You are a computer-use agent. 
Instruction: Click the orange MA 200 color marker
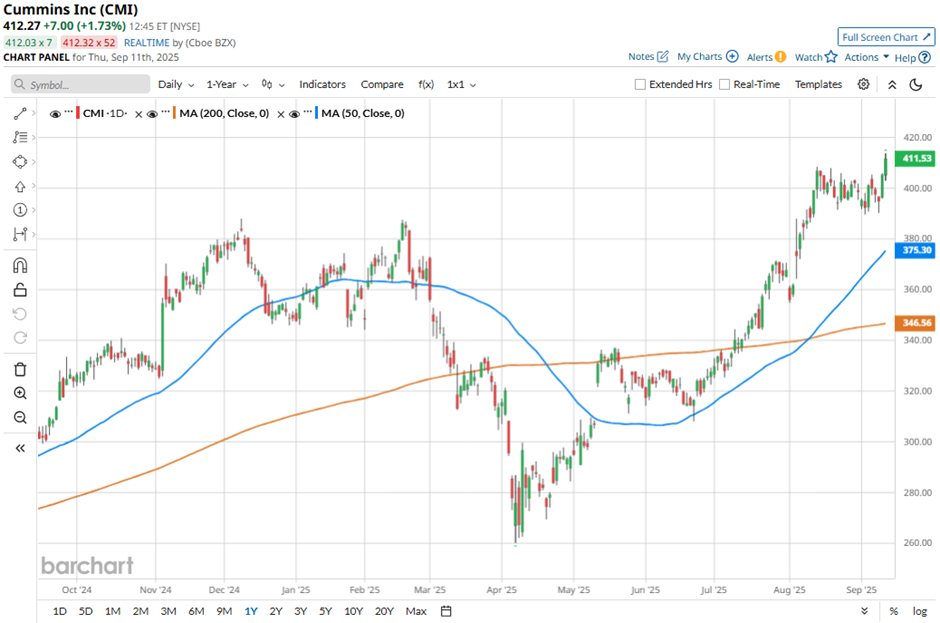[174, 113]
